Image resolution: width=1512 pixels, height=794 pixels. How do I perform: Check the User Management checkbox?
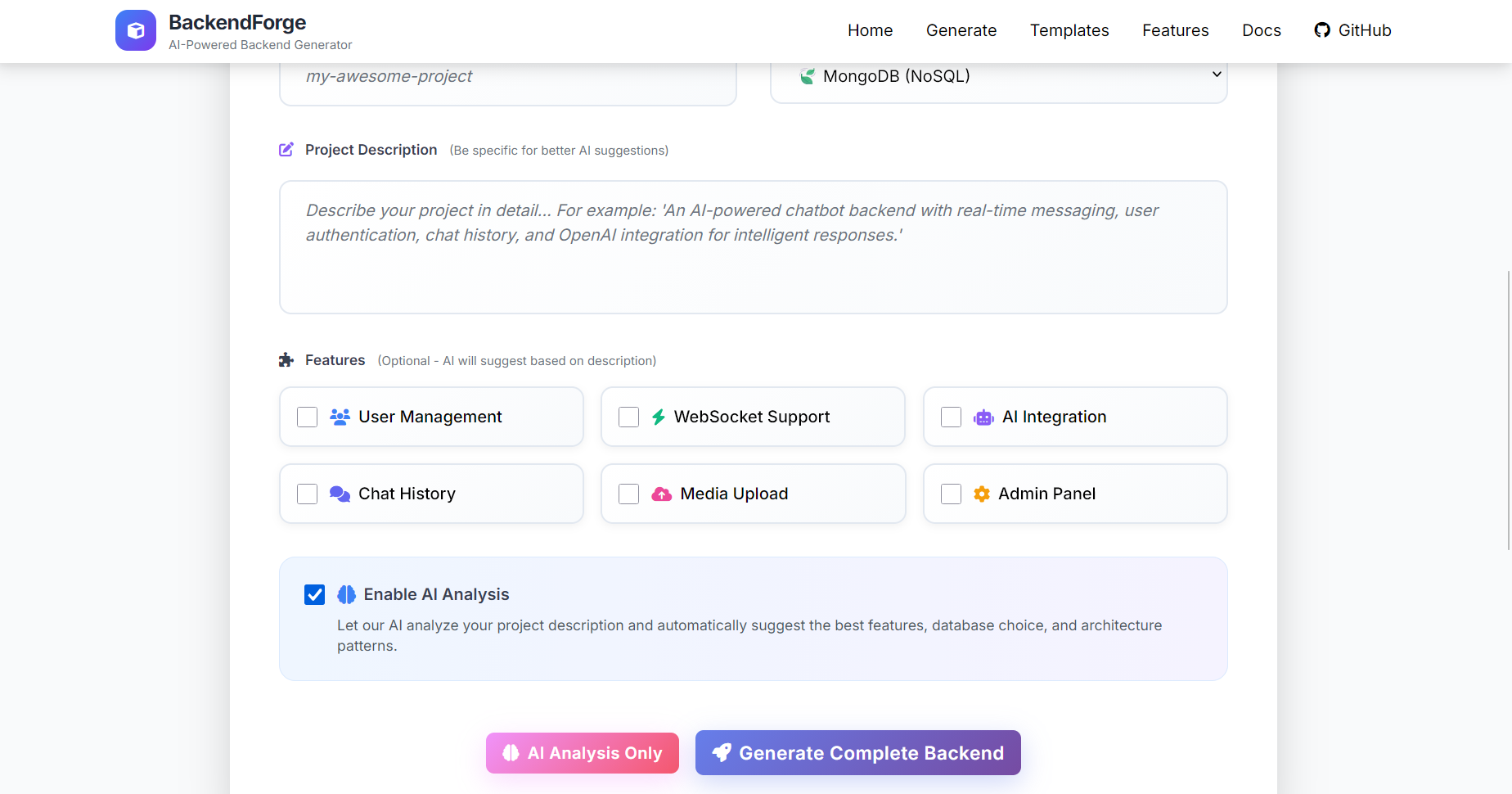click(308, 417)
